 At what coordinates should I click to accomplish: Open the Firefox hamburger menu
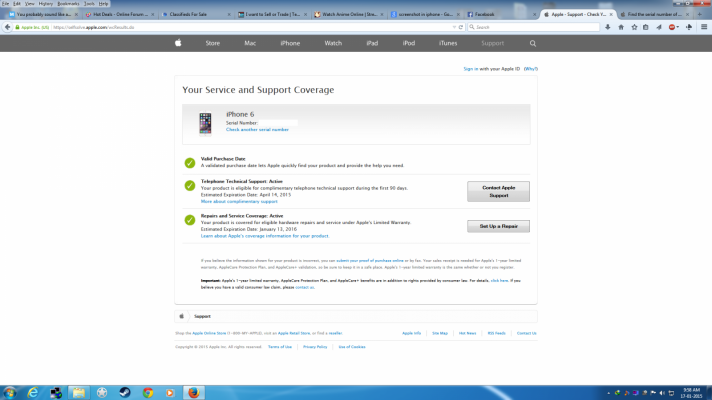coord(704,27)
